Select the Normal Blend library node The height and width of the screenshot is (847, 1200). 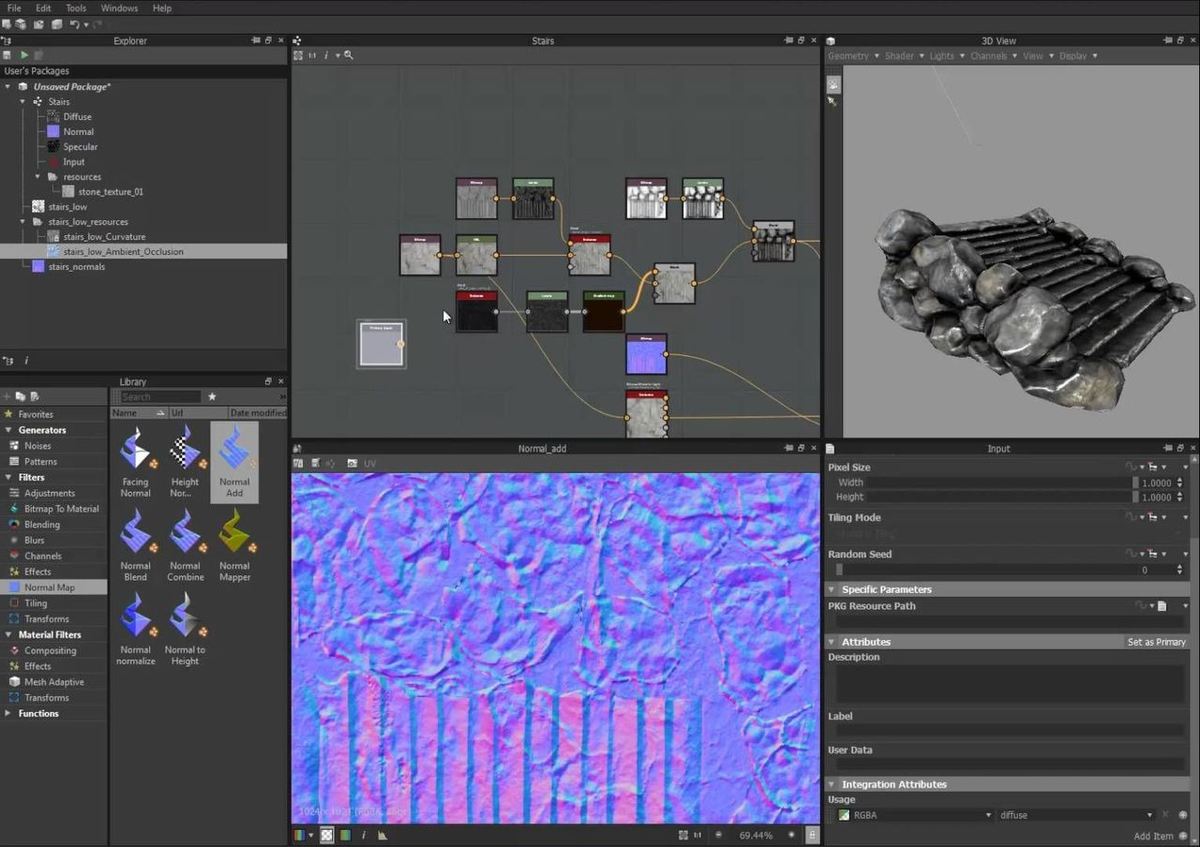click(135, 545)
